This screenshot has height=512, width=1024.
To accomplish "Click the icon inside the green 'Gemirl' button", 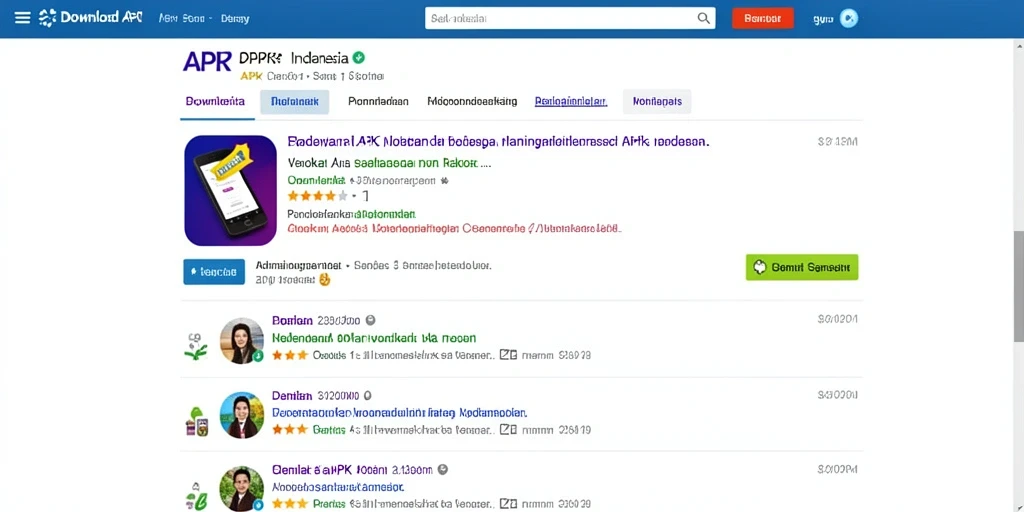I will point(760,267).
